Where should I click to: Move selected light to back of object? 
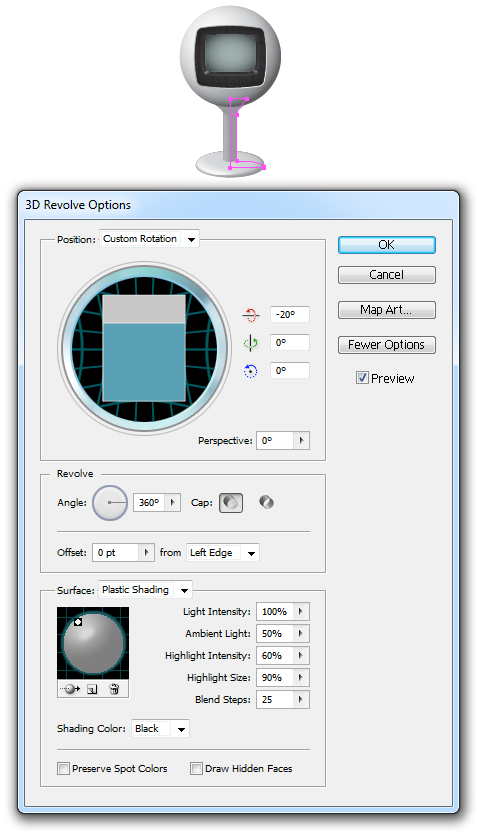click(x=70, y=689)
